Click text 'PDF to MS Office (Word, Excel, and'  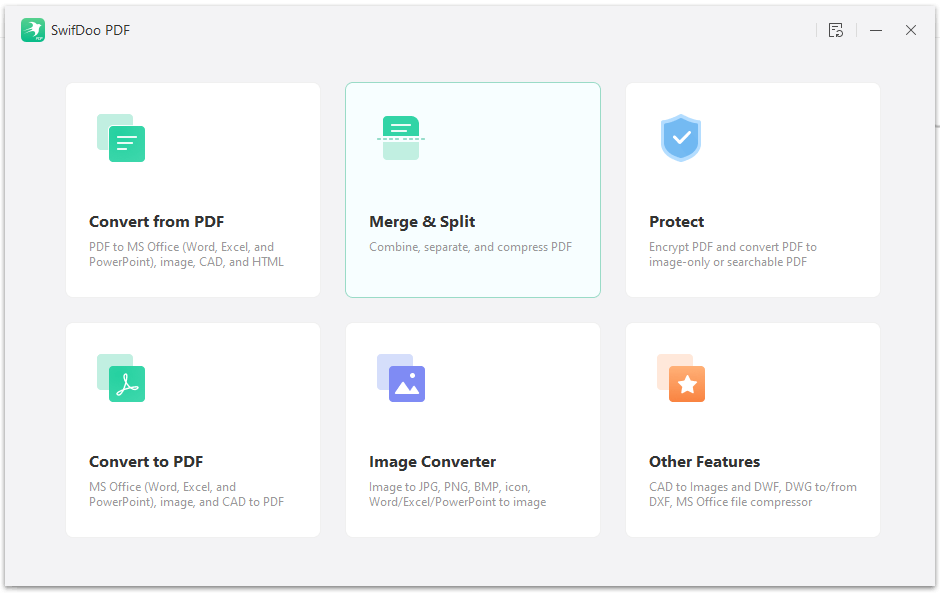[182, 247]
